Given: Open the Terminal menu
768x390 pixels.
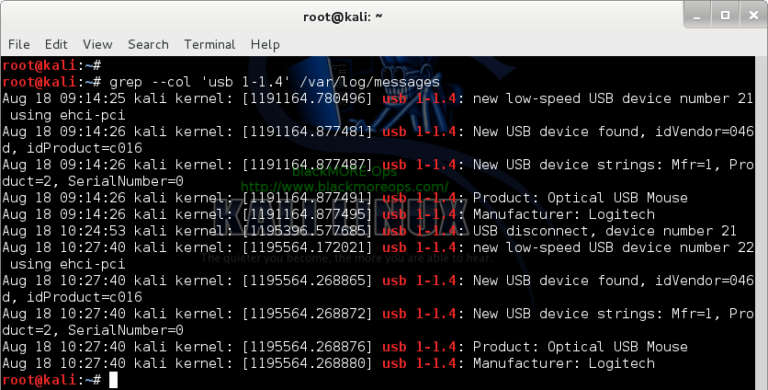Looking at the screenshot, I should click(209, 44).
